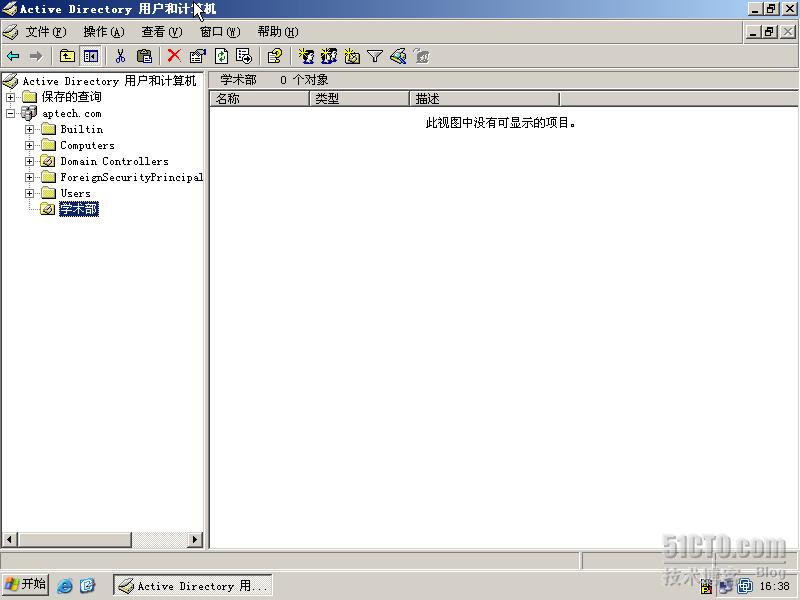Expand the Computers folder
This screenshot has width=800, height=600.
pos(30,145)
